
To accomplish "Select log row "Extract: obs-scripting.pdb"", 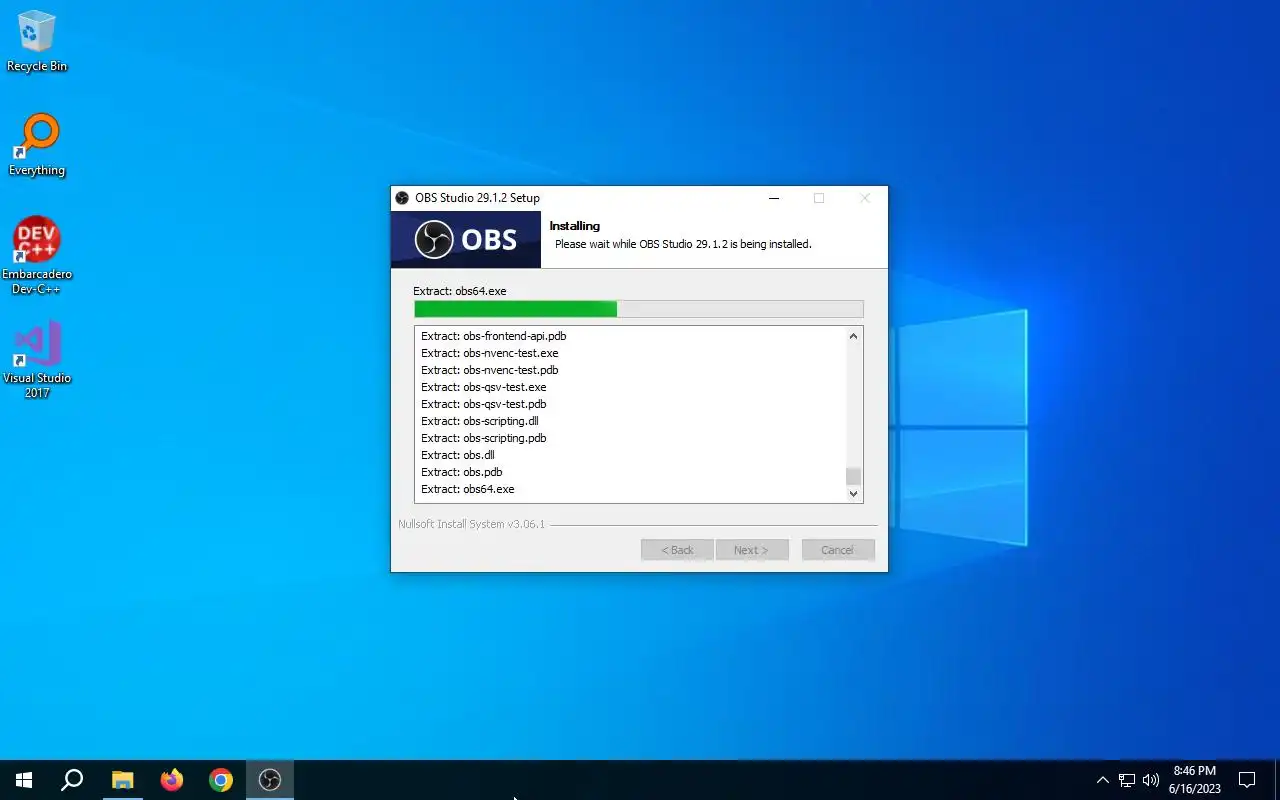I will (630, 438).
